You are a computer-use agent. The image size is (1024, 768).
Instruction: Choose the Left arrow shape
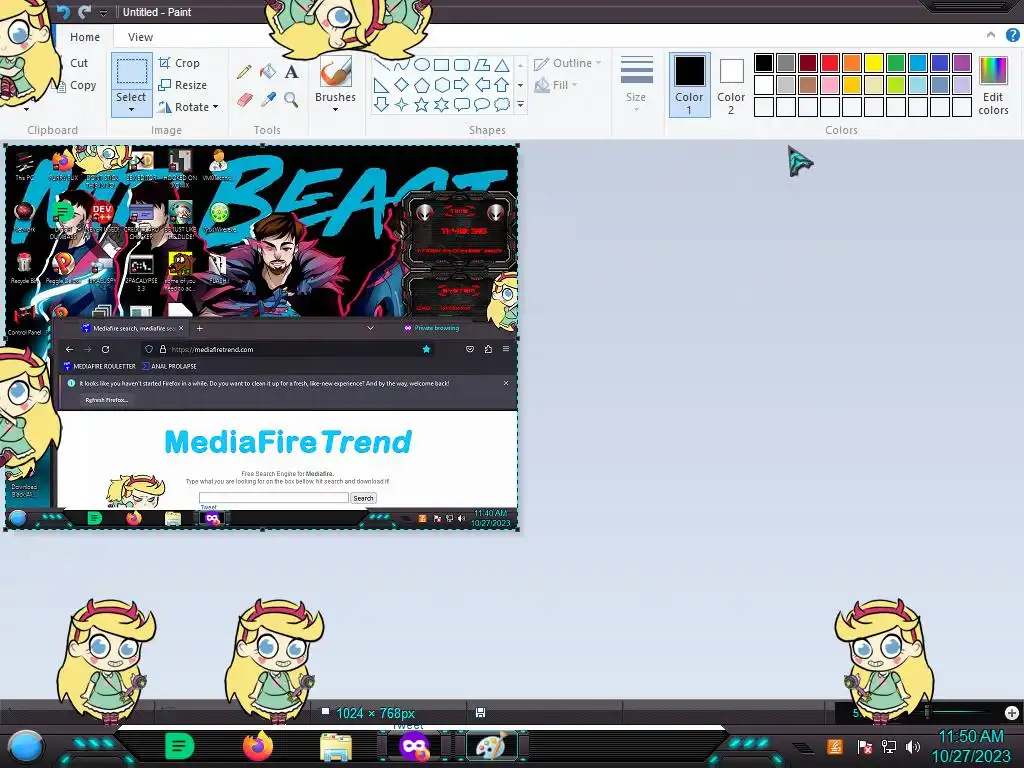(482, 84)
